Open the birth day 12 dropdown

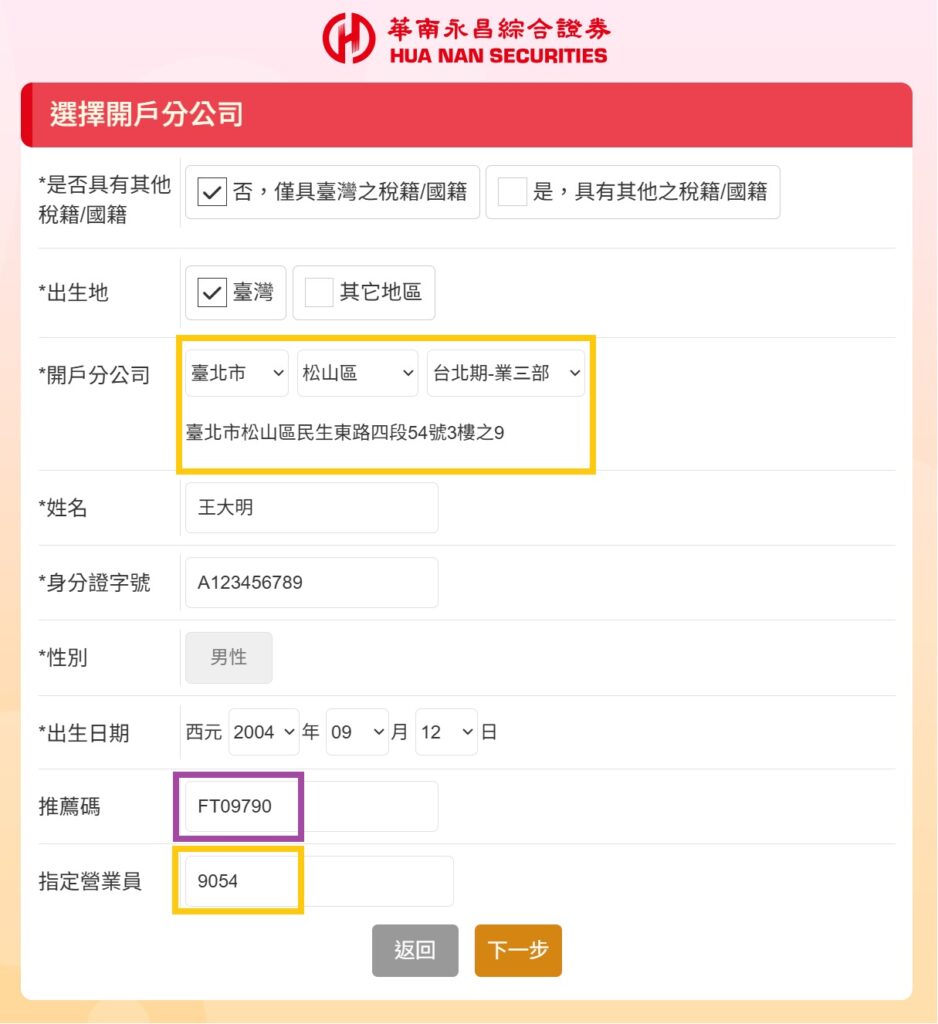tap(446, 732)
